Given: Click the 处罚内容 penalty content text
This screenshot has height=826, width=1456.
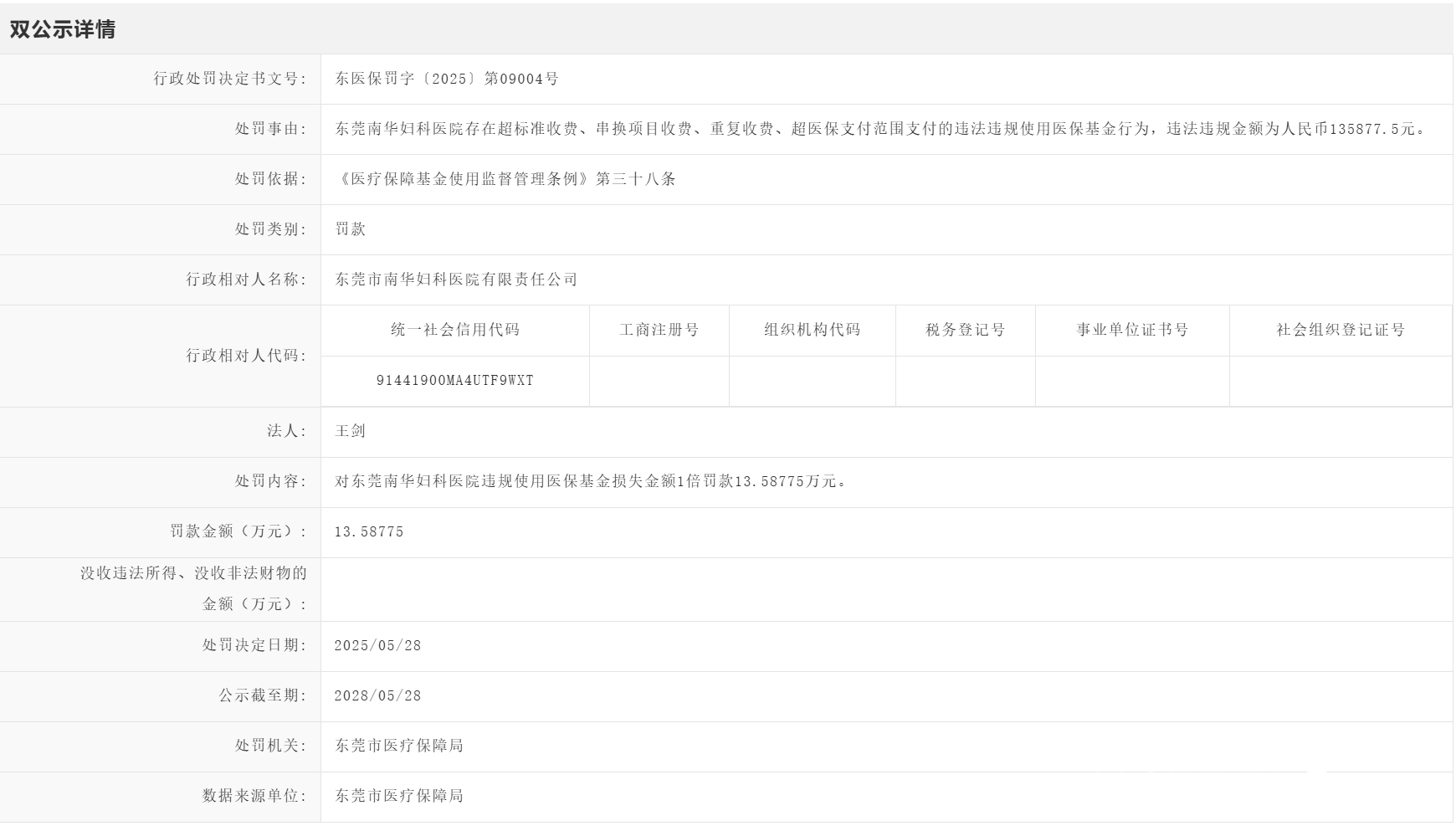Looking at the screenshot, I should point(592,481).
